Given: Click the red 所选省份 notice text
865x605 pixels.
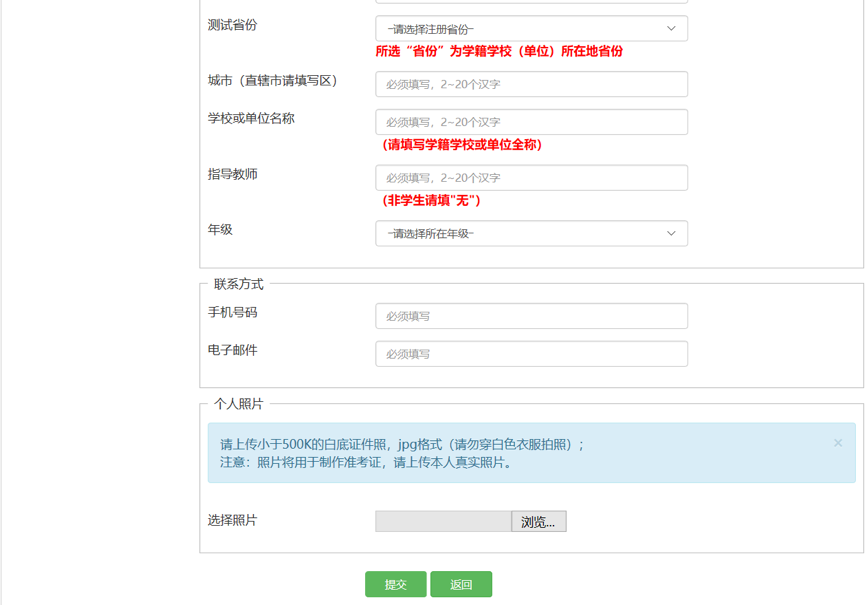Looking at the screenshot, I should pyautogui.click(x=499, y=51).
